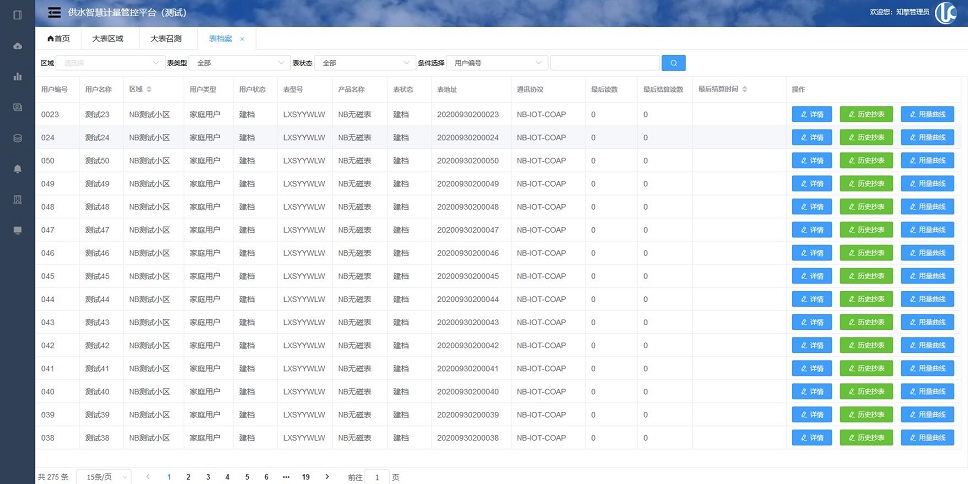Click meter address 20200930200038 cell

467,438
